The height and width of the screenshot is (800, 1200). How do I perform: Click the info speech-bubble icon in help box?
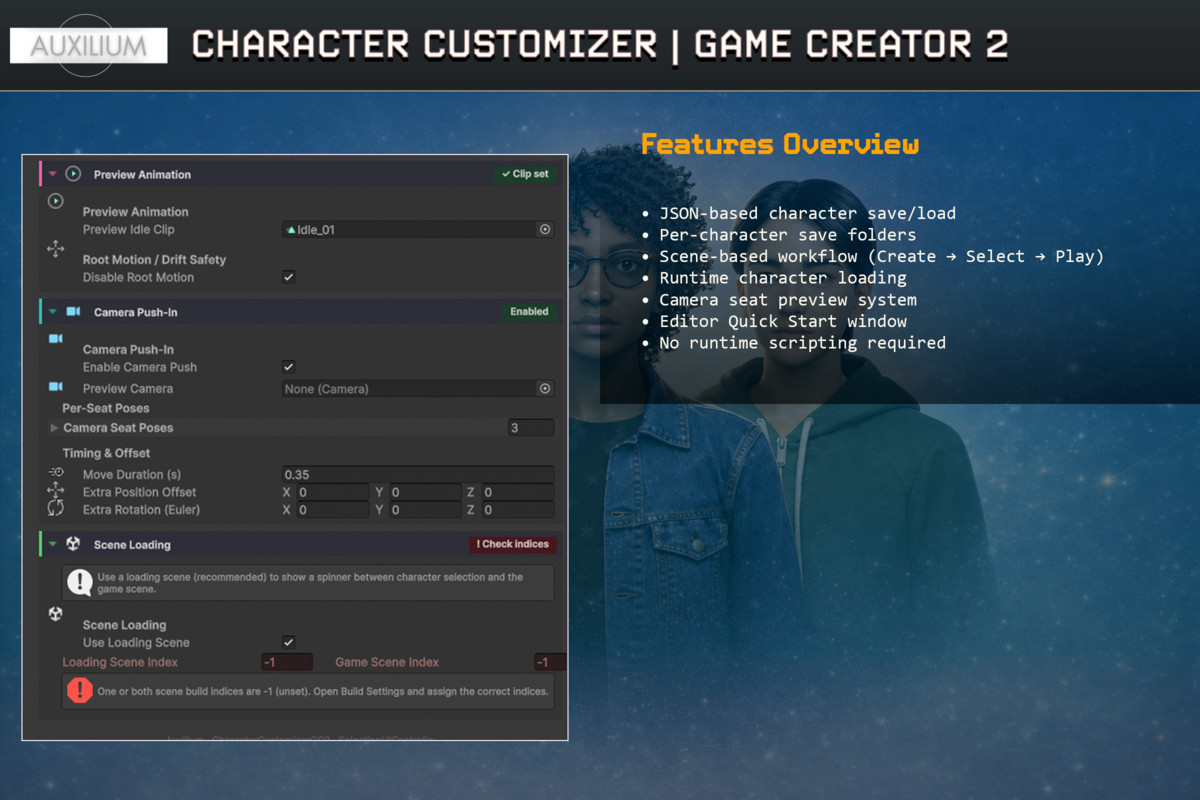click(x=79, y=582)
